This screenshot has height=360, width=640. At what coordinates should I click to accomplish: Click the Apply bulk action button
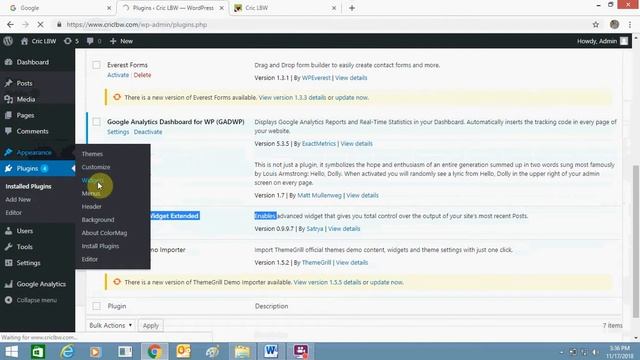coord(151,325)
